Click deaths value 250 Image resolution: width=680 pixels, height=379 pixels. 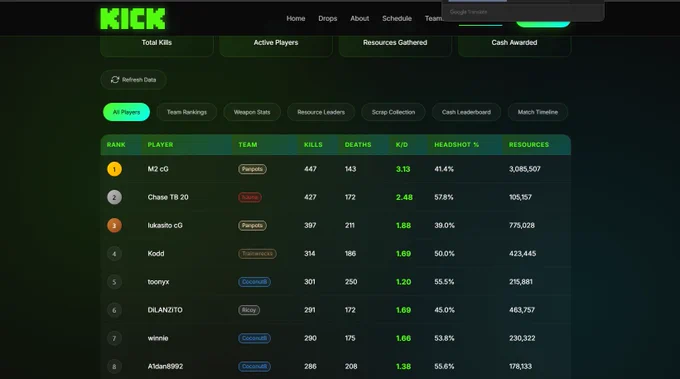tap(351, 282)
